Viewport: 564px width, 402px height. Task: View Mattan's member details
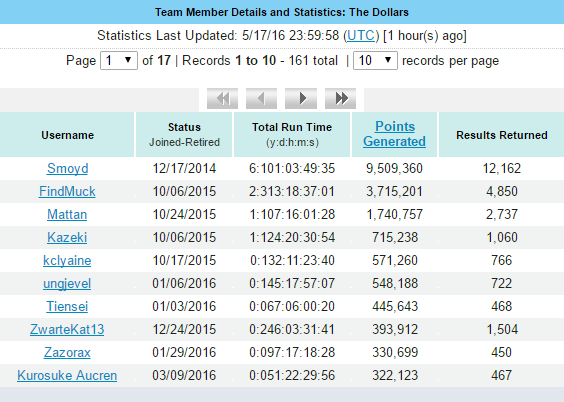click(x=67, y=215)
